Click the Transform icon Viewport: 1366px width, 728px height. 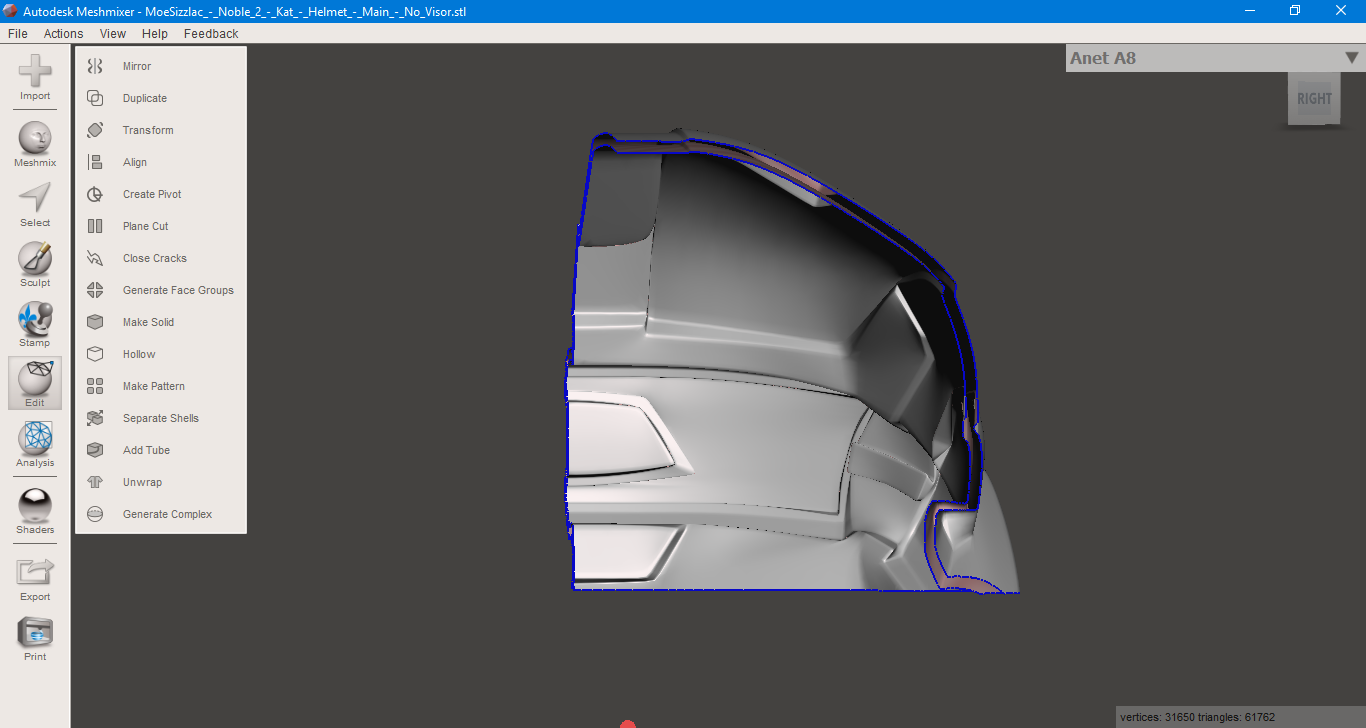[x=95, y=130]
